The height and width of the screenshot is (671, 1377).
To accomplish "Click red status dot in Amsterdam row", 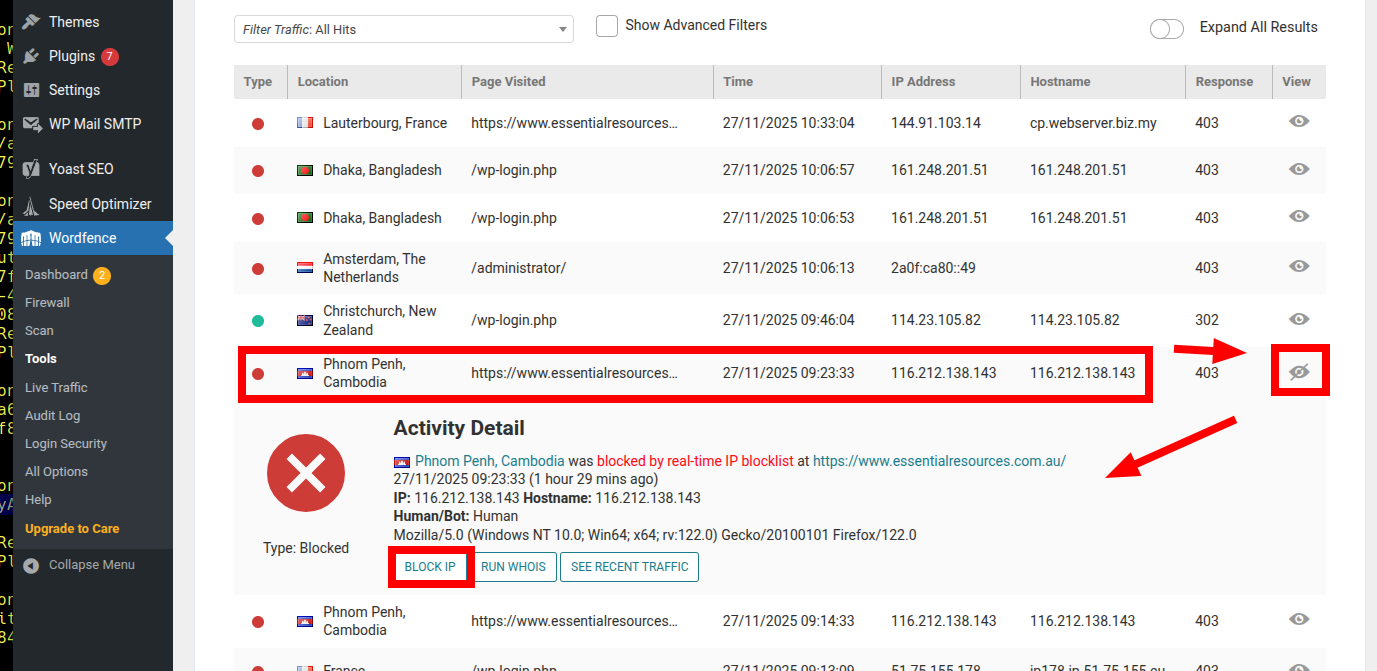I will pos(258,269).
